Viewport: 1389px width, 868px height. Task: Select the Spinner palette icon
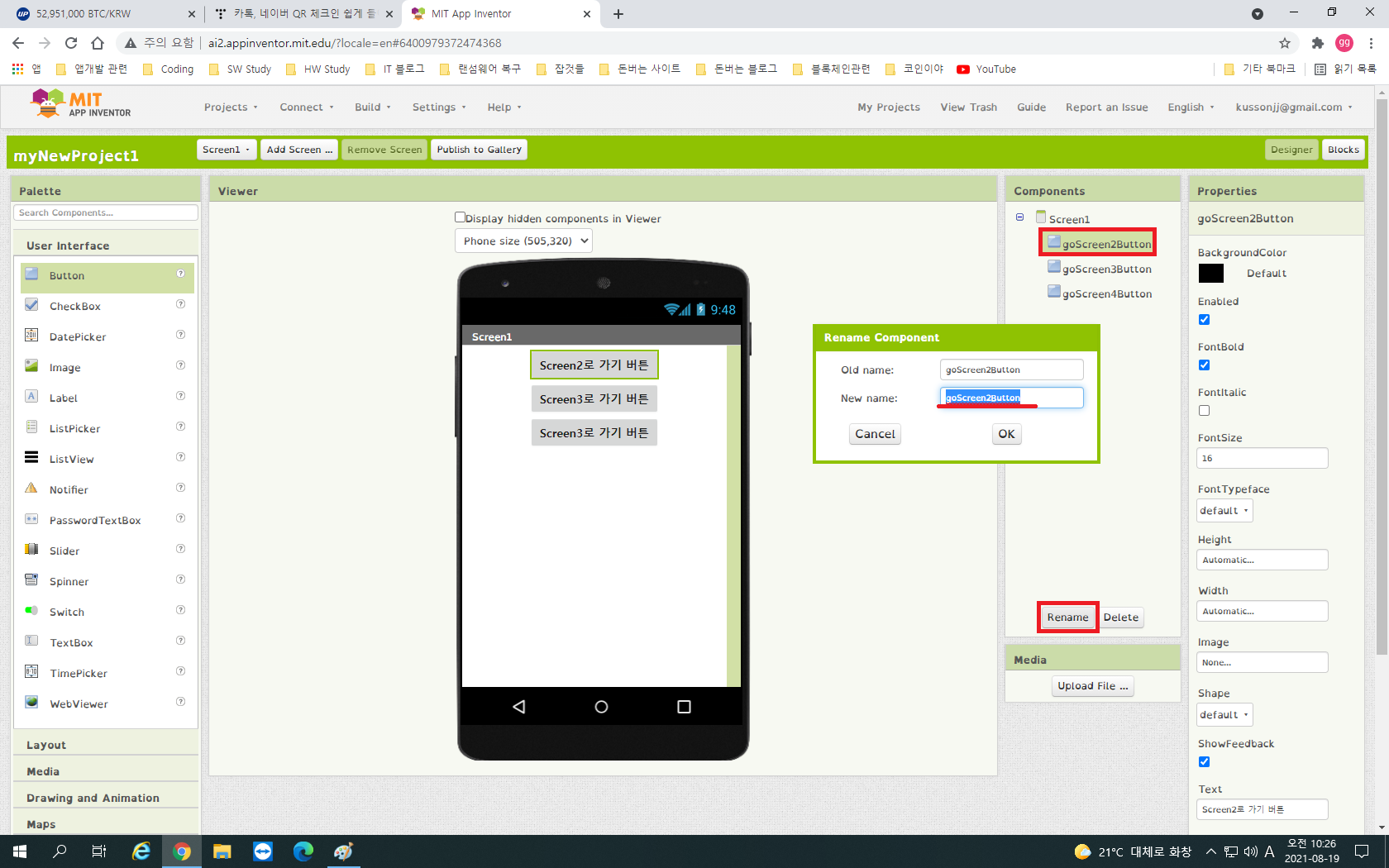(31, 580)
